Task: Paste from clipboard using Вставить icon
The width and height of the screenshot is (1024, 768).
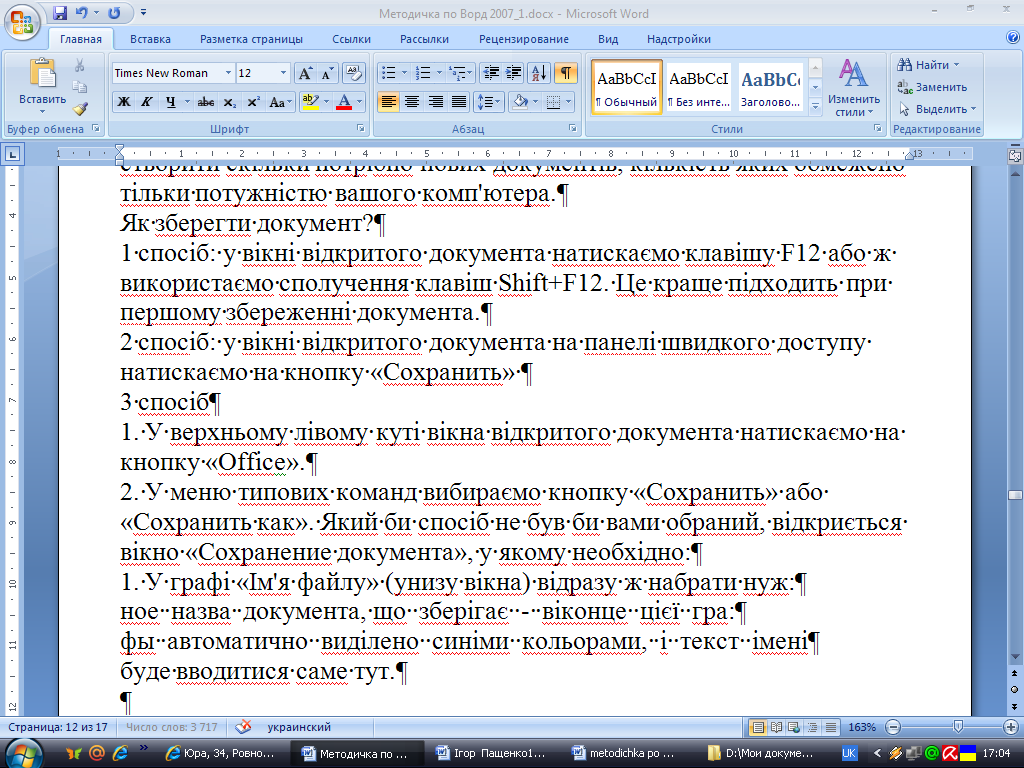Action: click(x=42, y=74)
